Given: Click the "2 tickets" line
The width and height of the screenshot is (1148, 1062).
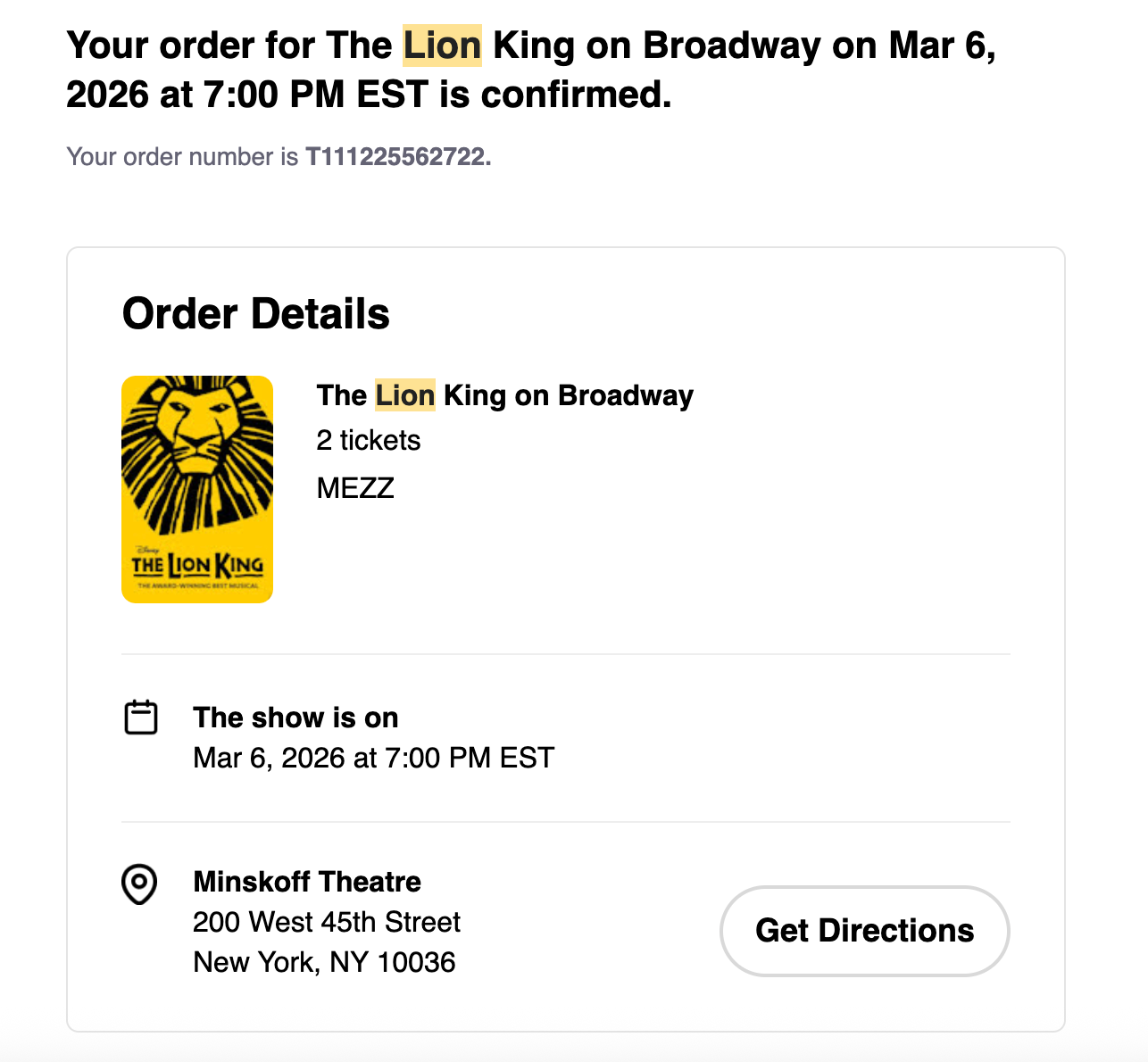Looking at the screenshot, I should point(368,440).
